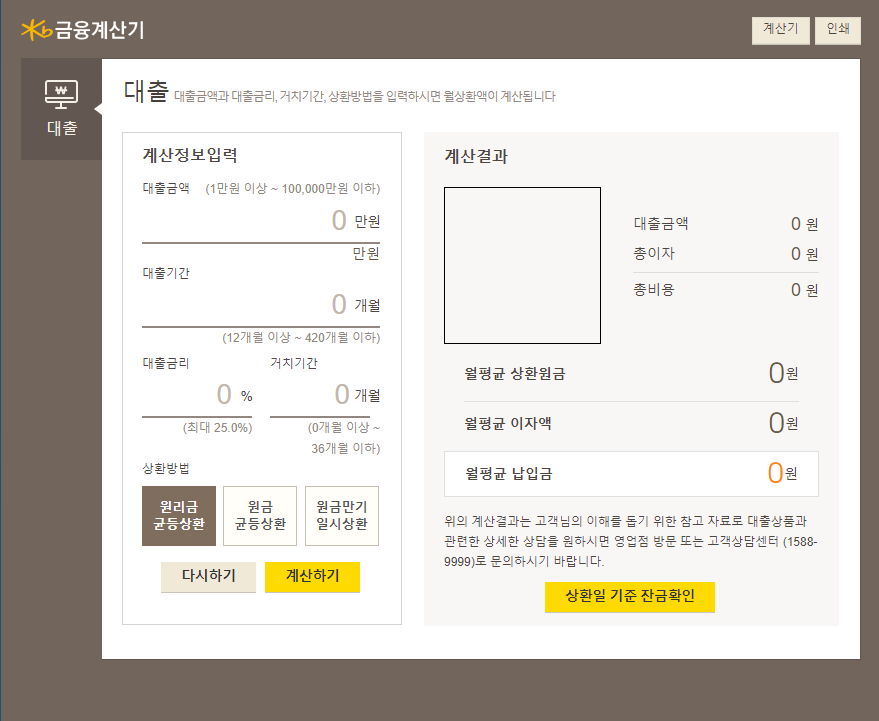Viewport: 879px width, 721px height.
Task: Click the 인쇄 print button
Action: (x=837, y=30)
